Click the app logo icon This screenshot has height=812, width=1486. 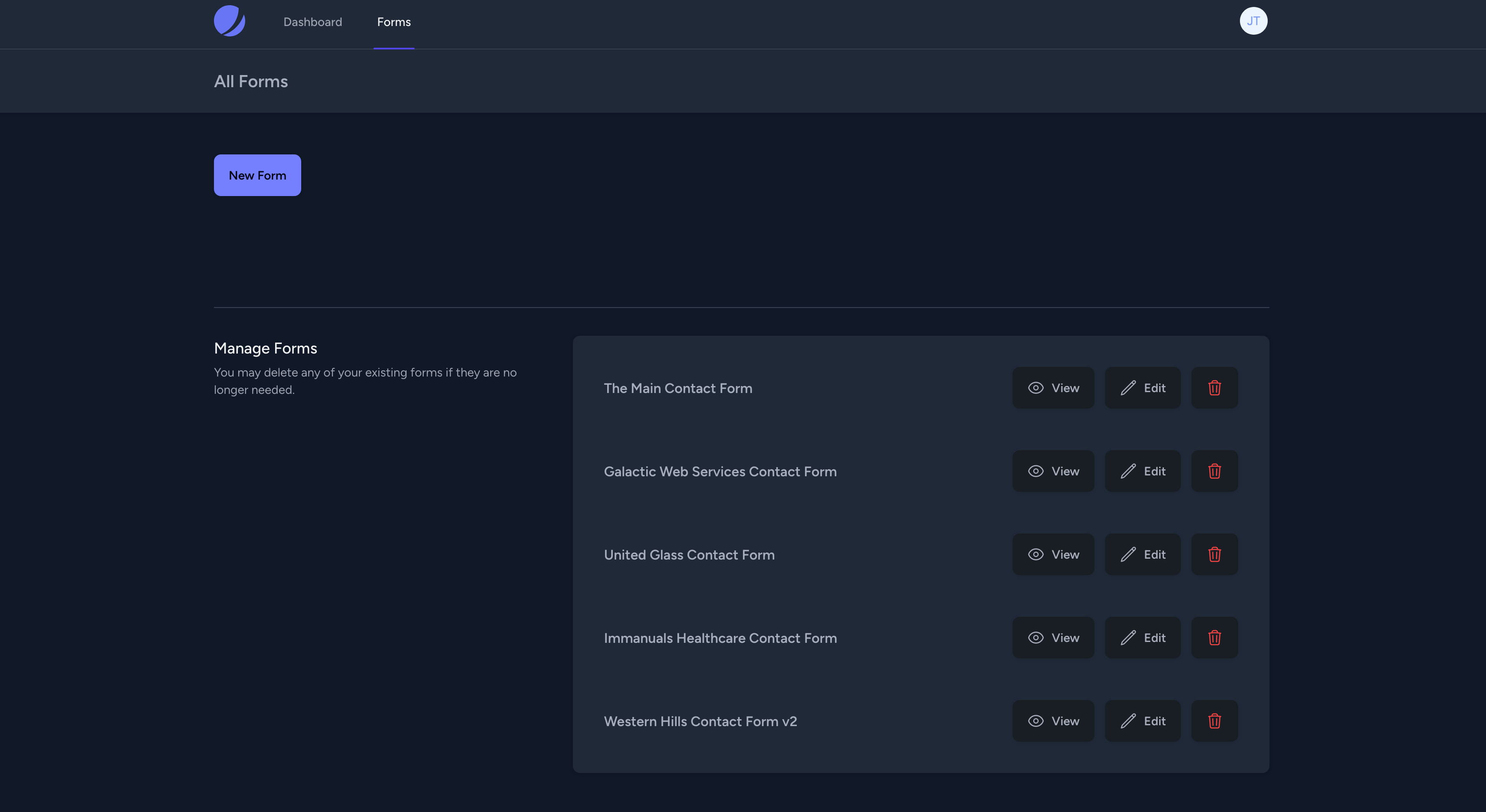click(230, 21)
